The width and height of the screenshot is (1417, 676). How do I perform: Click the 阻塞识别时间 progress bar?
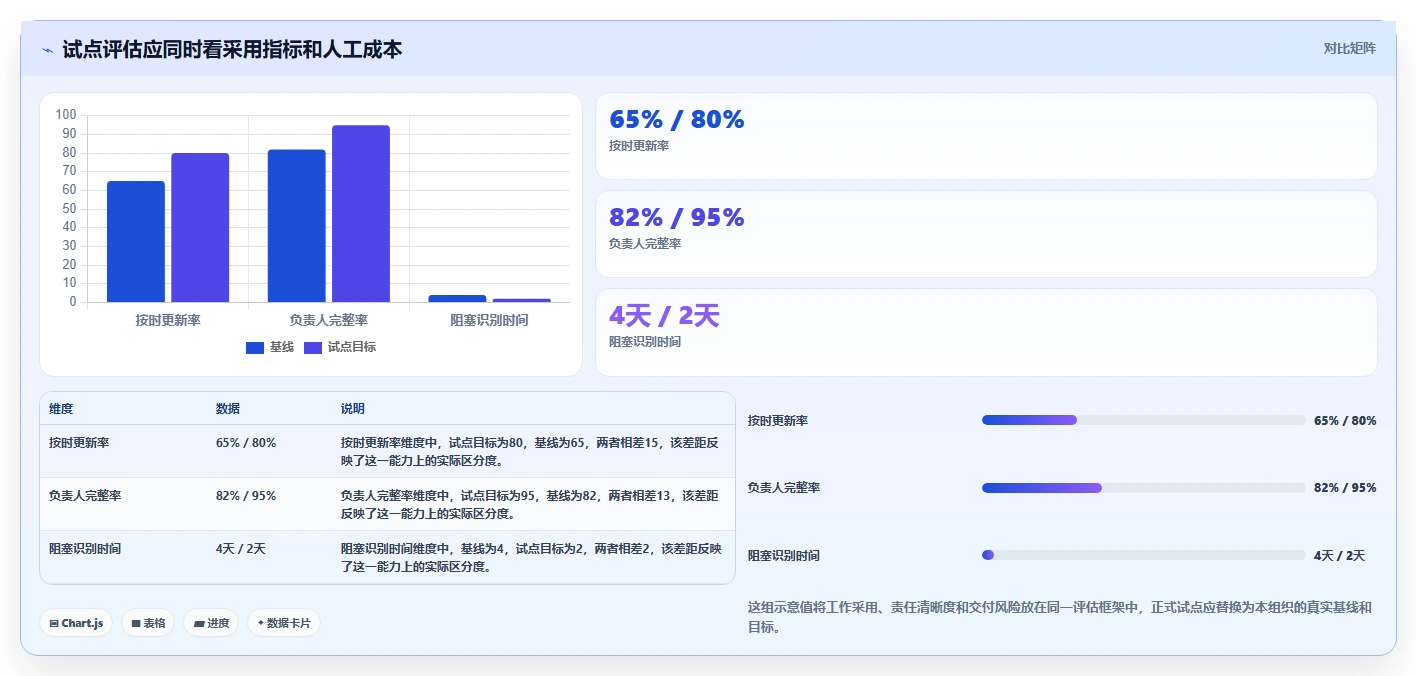(1144, 555)
